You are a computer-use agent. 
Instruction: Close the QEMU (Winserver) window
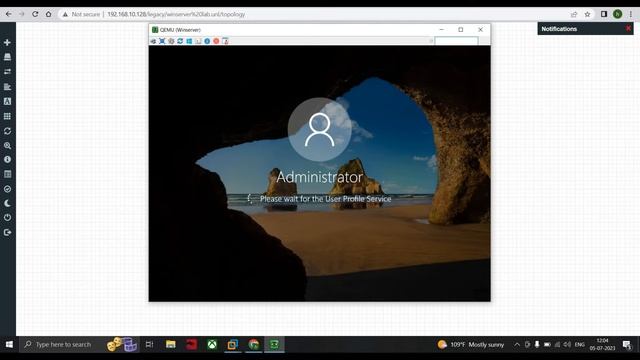[x=480, y=30]
